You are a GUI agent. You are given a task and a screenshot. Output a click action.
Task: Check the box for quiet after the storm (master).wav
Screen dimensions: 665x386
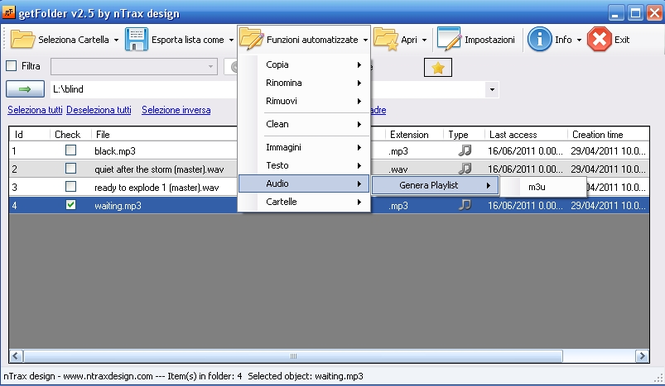point(71,168)
